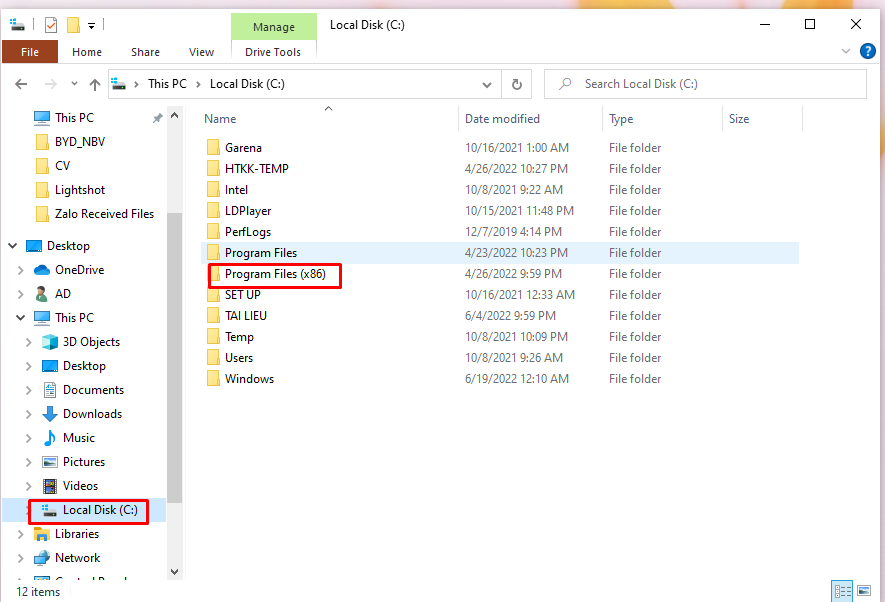Select Local Disk (C:) in navigation tree
885x602 pixels.
click(x=99, y=510)
